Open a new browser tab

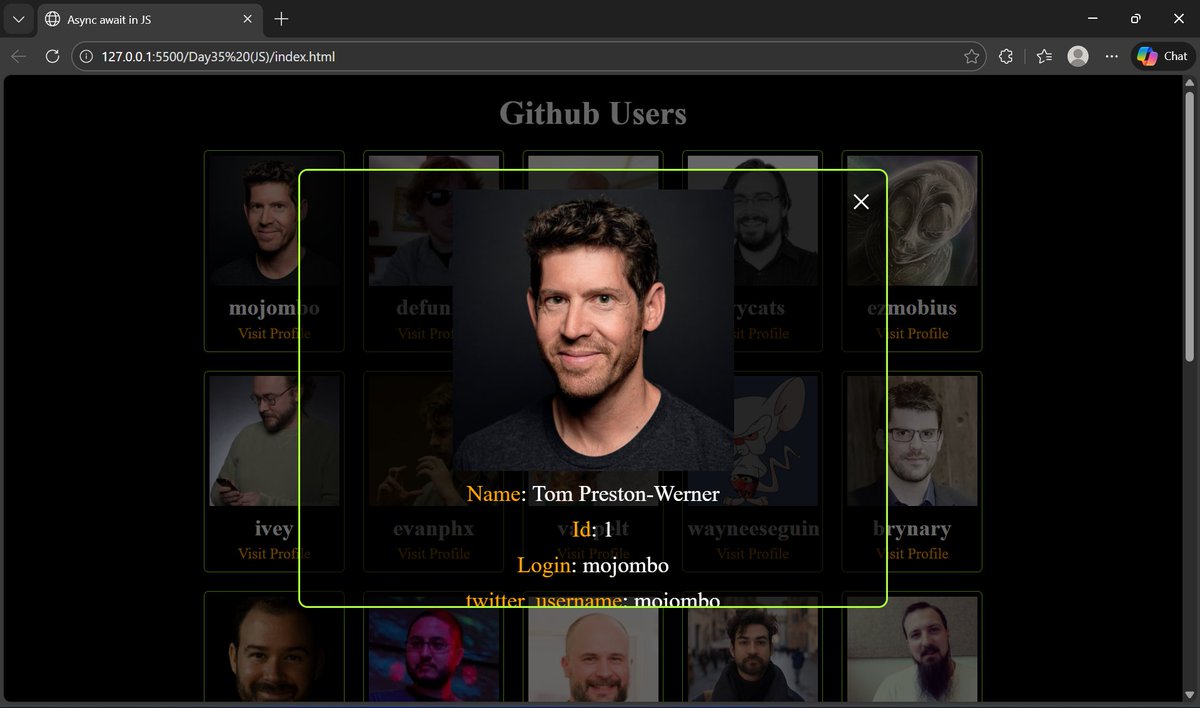pyautogui.click(x=281, y=19)
